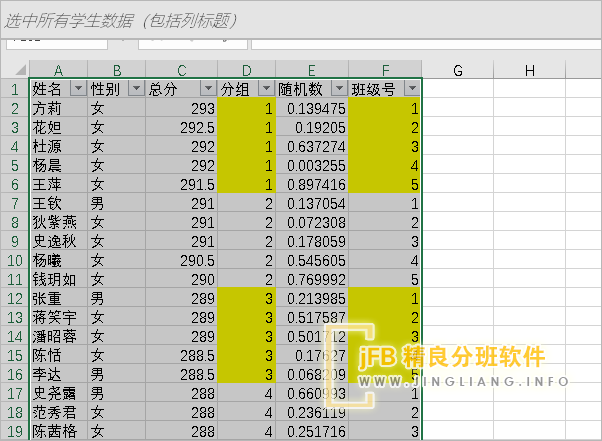
Task: Click the random number cell 0.072308
Action: [x=312, y=222]
